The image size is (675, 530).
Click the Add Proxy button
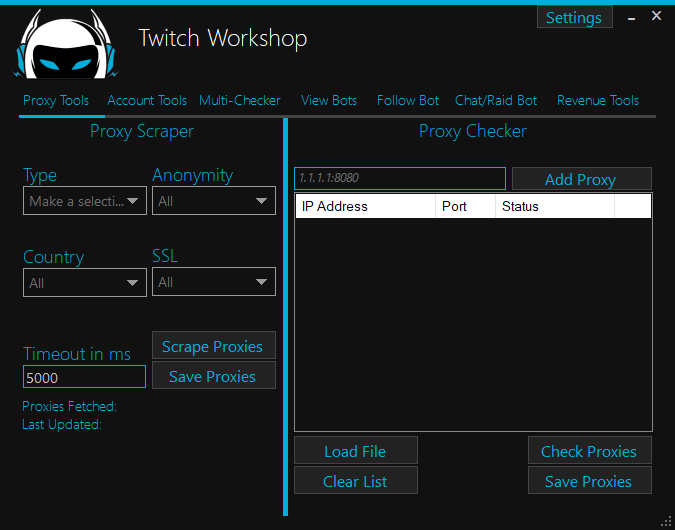[582, 179]
